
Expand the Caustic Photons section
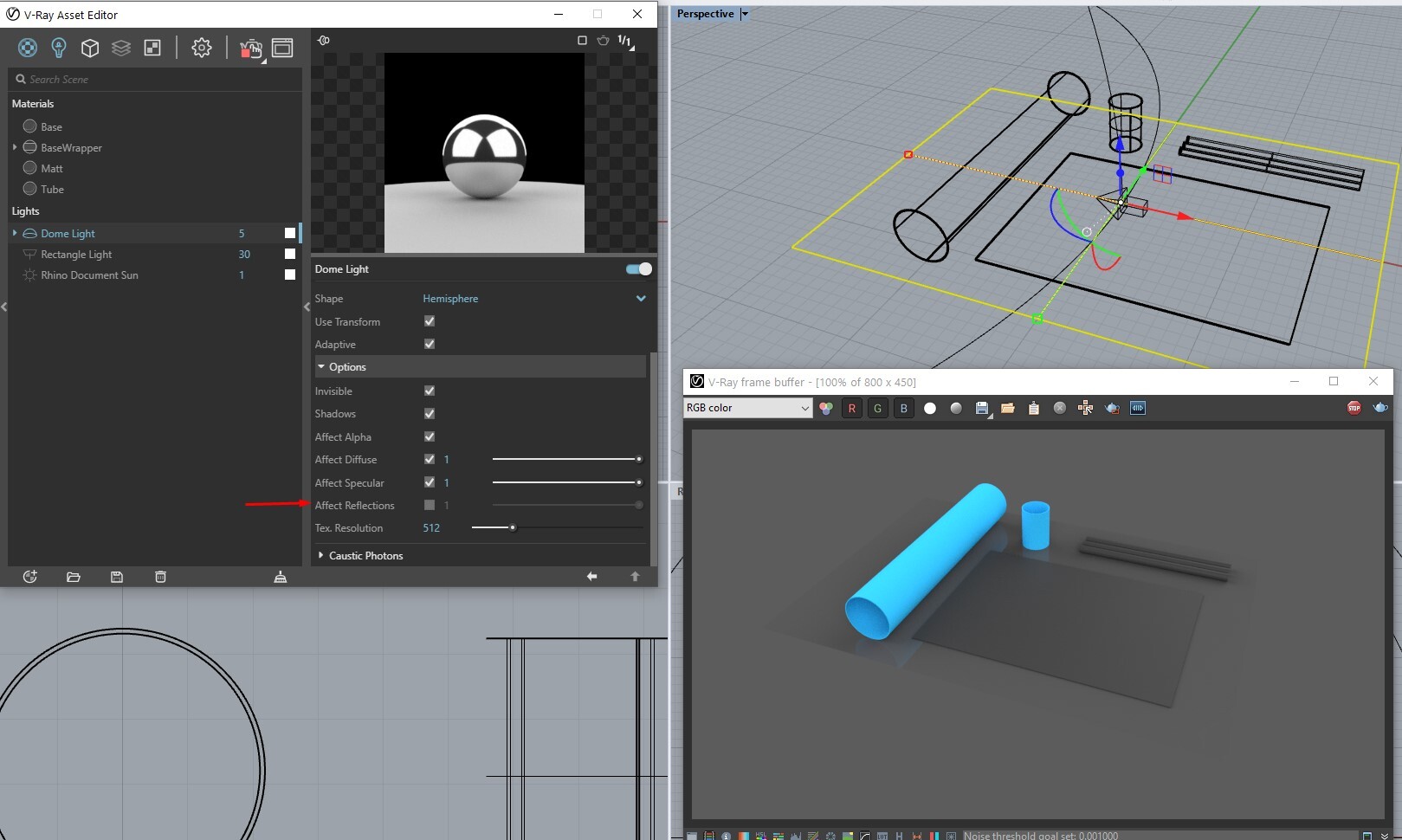(x=321, y=556)
